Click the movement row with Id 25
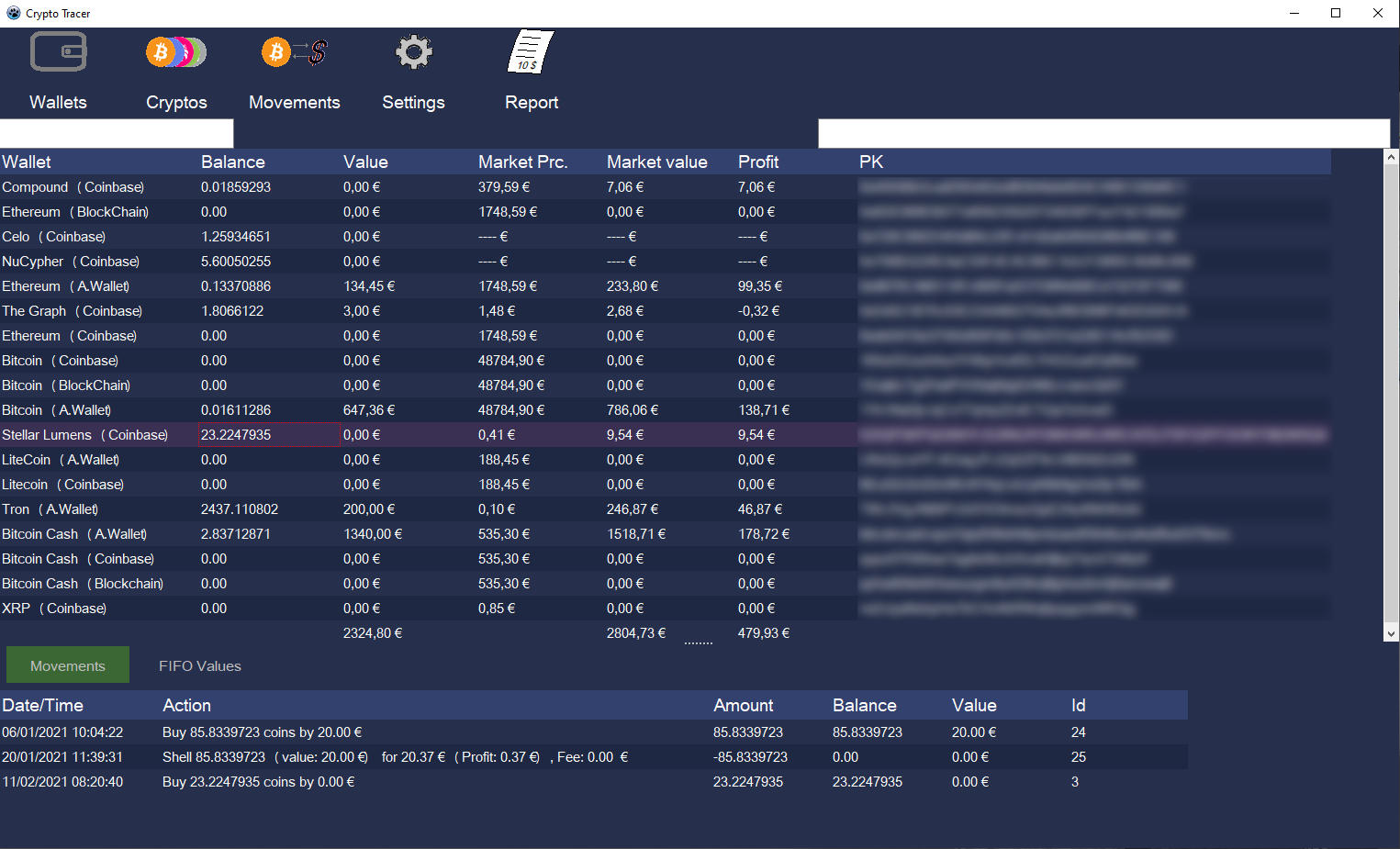Viewport: 1400px width, 849px height. [551, 757]
